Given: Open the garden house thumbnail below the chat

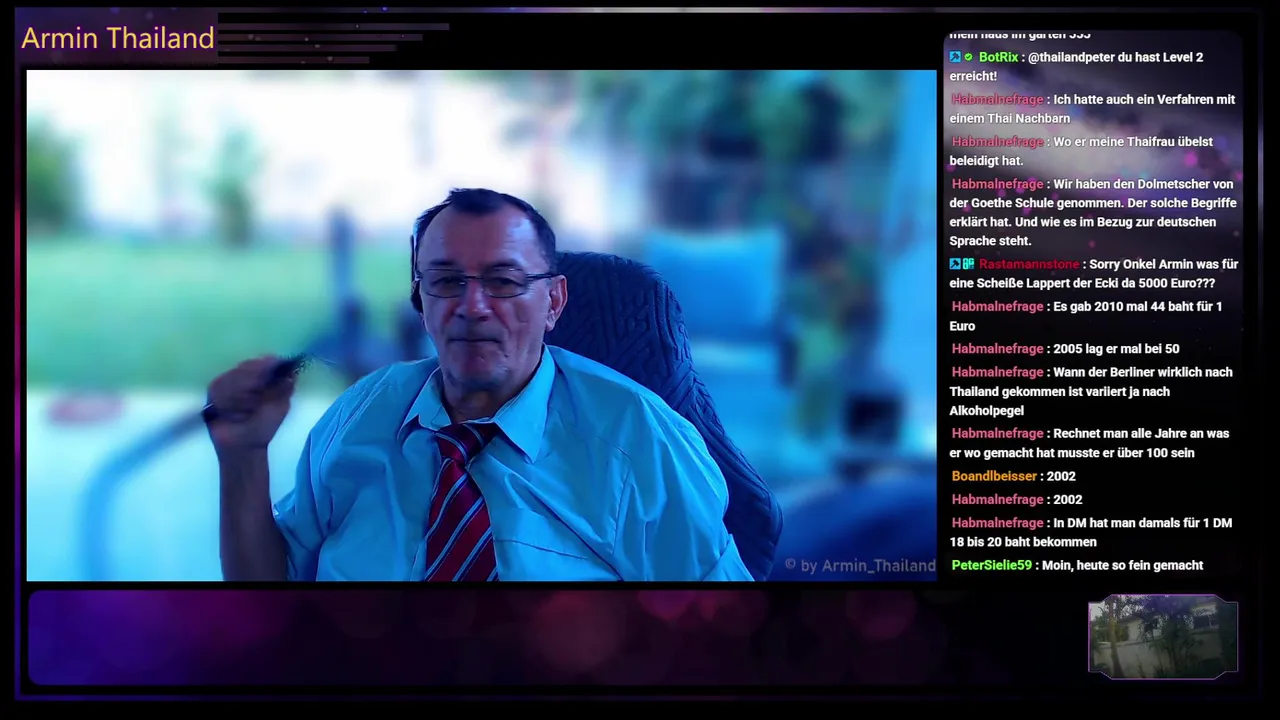Looking at the screenshot, I should point(1163,637).
